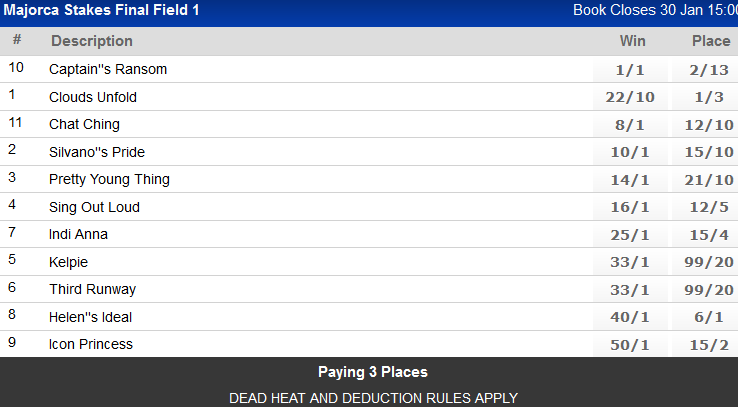Click Clouds Unfold win odds 22/10
738x407 pixels.
(632, 97)
